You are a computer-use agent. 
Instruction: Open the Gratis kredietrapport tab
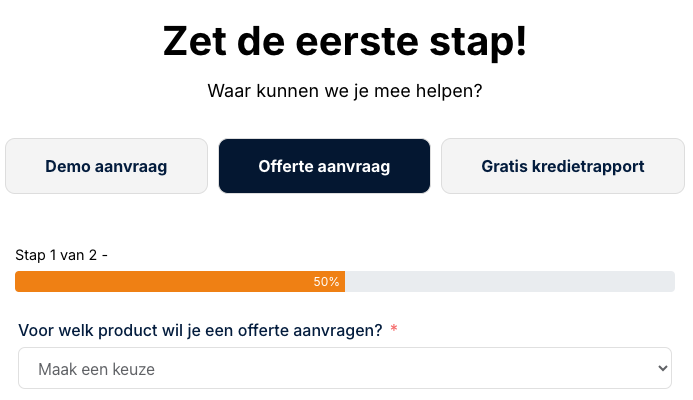pos(562,166)
